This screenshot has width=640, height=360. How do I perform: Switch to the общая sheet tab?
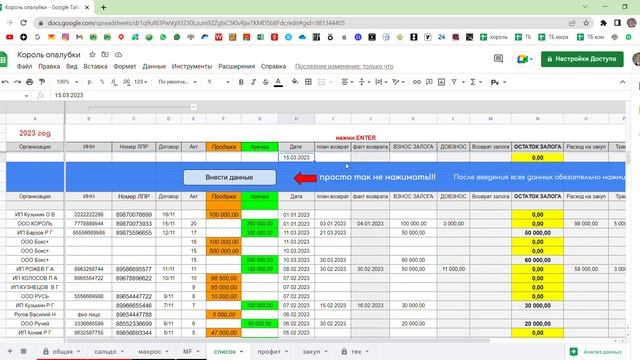(62, 351)
